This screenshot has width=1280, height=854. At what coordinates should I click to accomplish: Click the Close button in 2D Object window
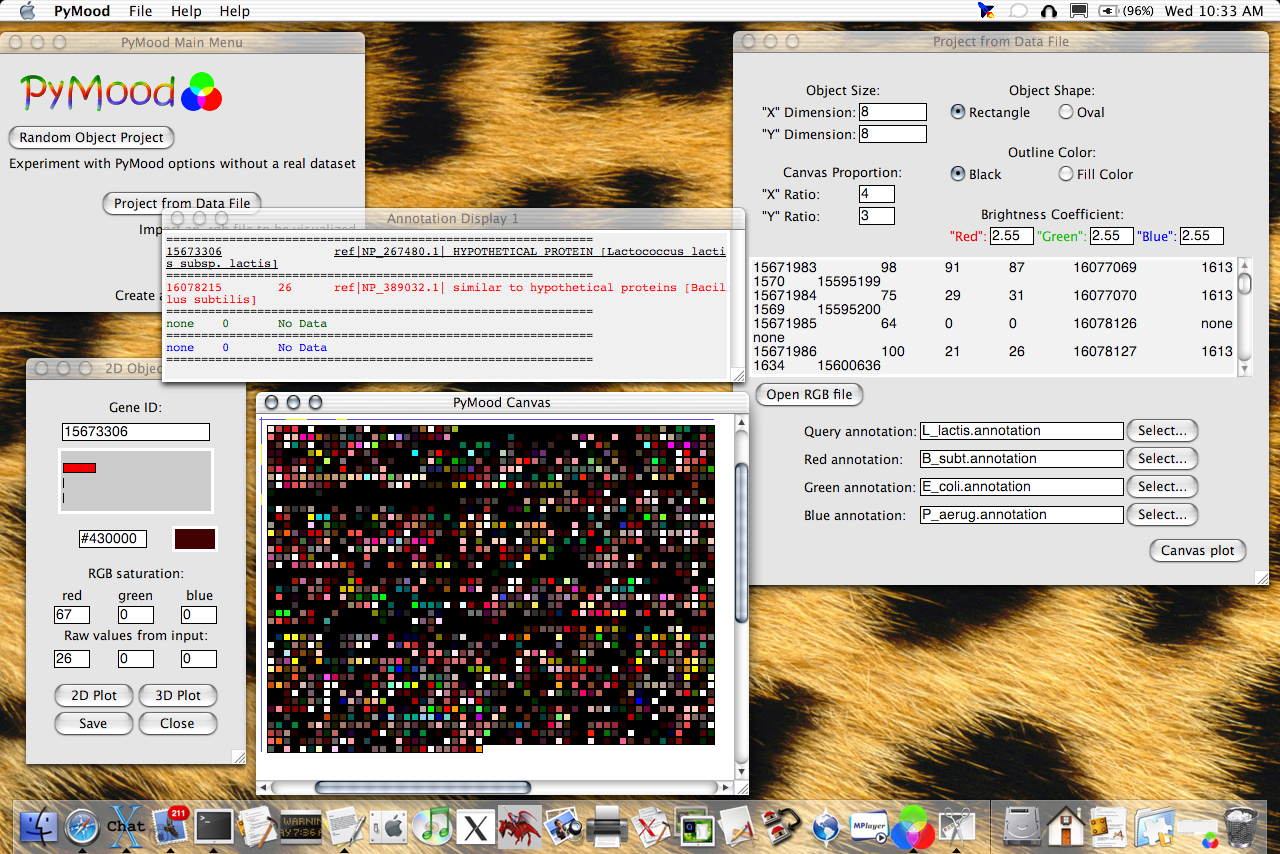click(177, 723)
